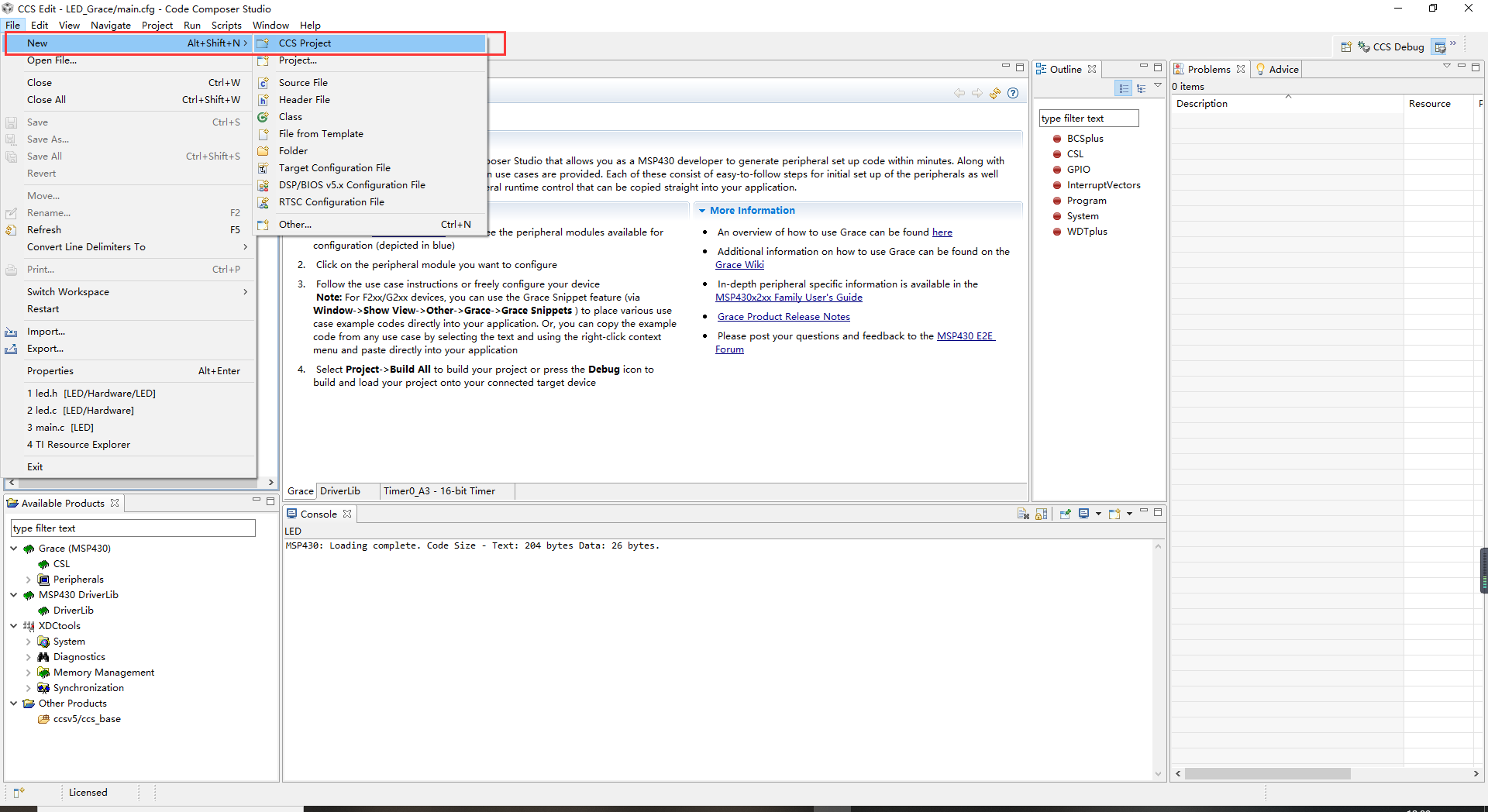Choose Target Configuration File menu entry
1488x812 pixels.
click(371, 168)
